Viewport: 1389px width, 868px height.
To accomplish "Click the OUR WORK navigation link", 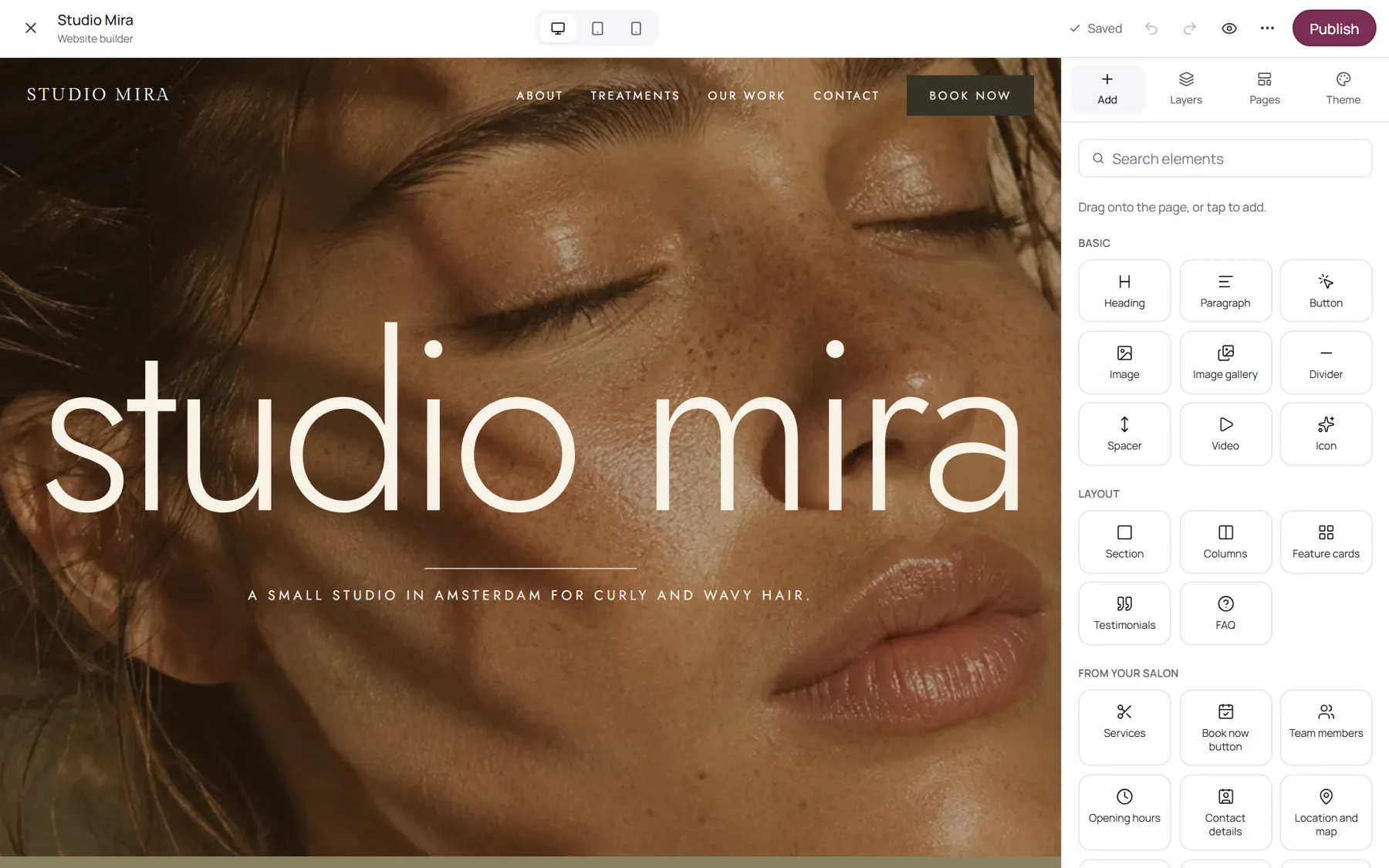I will pyautogui.click(x=746, y=96).
